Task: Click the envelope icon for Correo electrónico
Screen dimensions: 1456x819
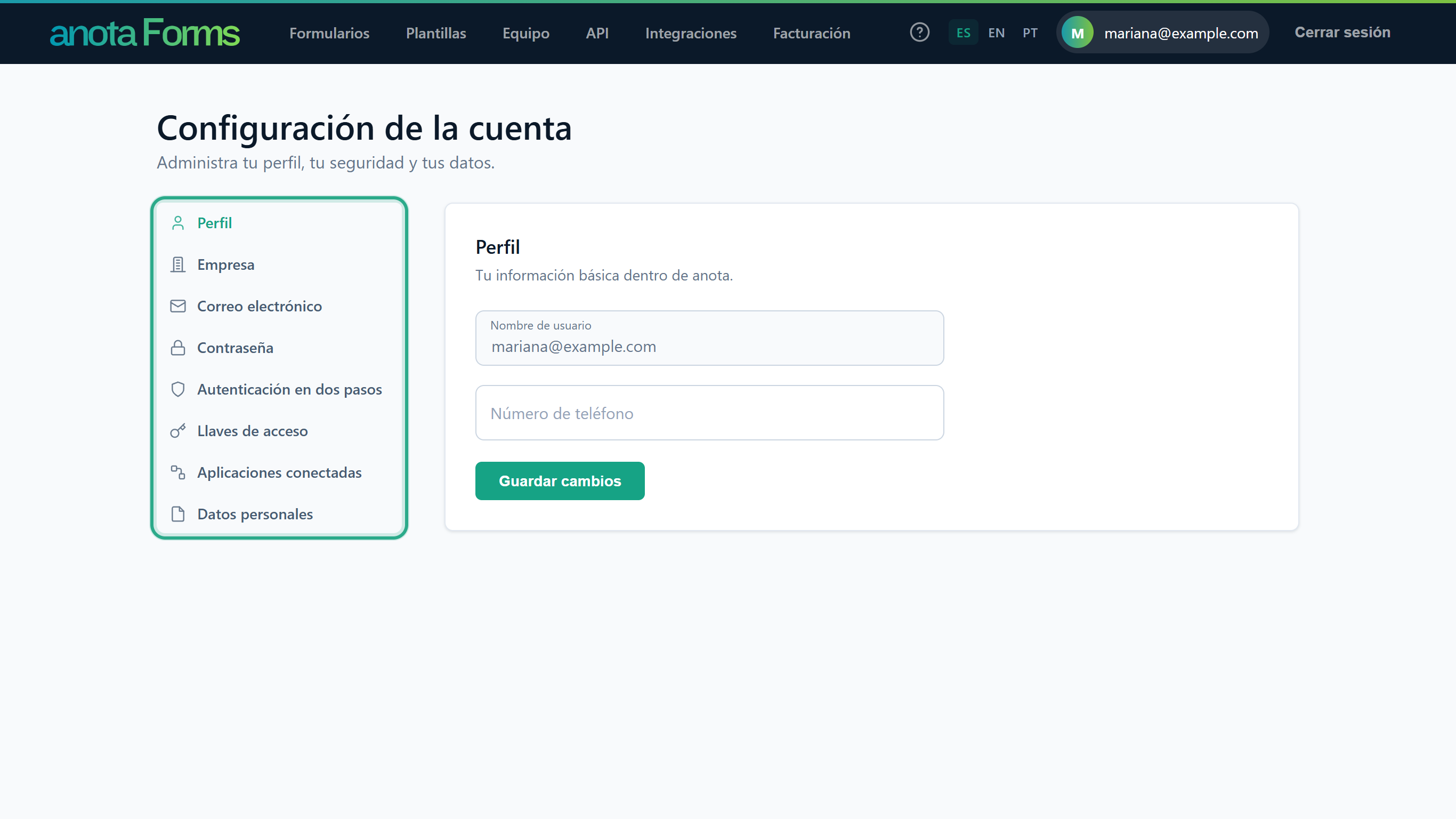Action: coord(178,306)
